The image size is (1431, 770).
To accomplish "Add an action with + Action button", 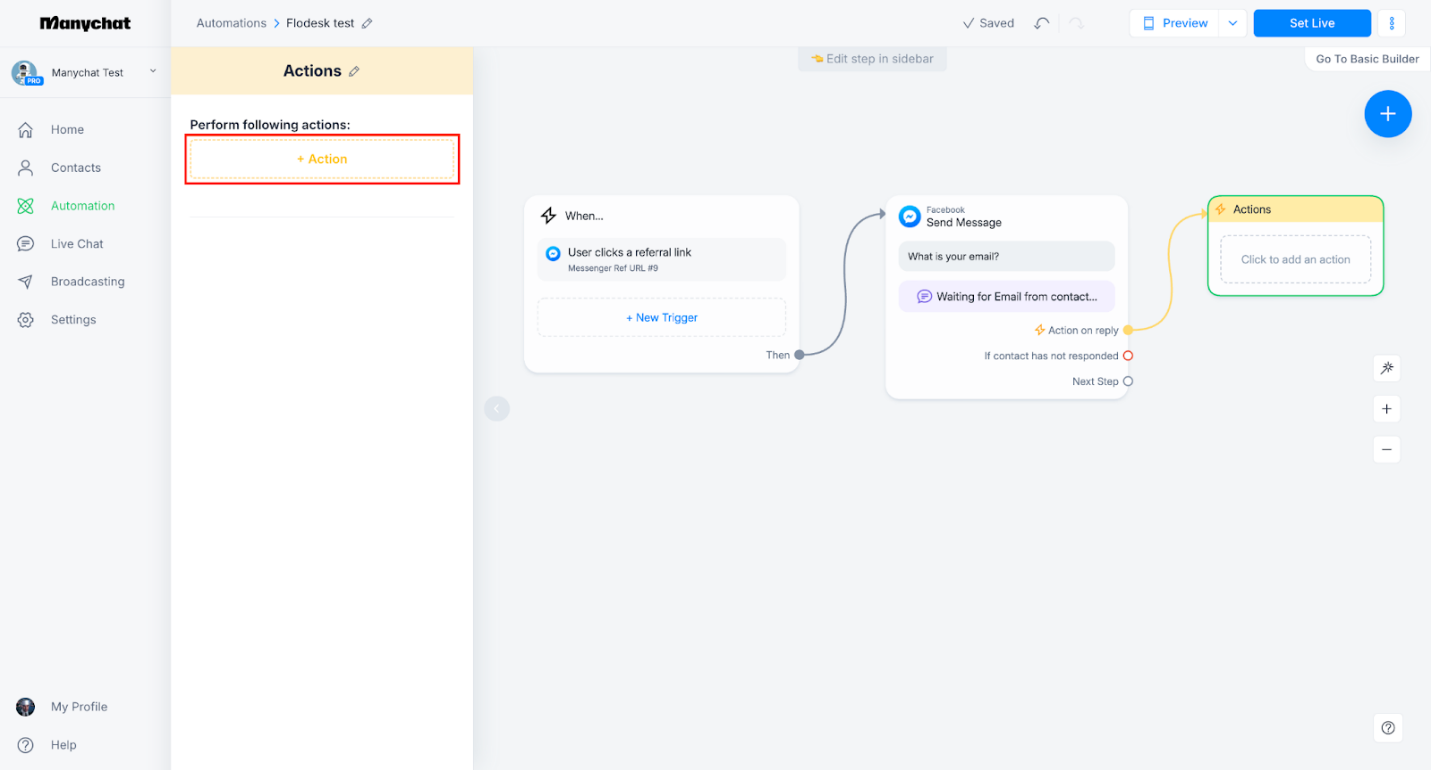I will pos(322,159).
